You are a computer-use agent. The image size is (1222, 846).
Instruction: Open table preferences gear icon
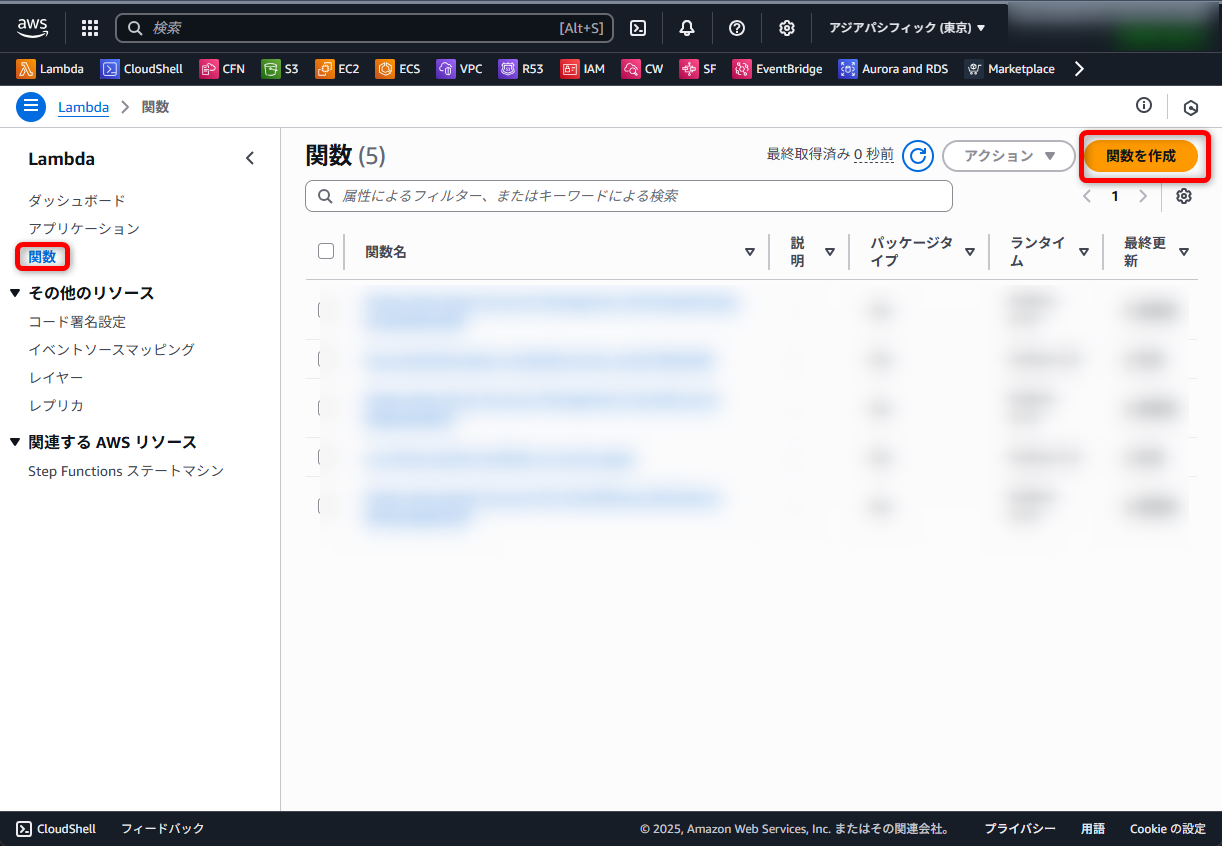[1184, 196]
